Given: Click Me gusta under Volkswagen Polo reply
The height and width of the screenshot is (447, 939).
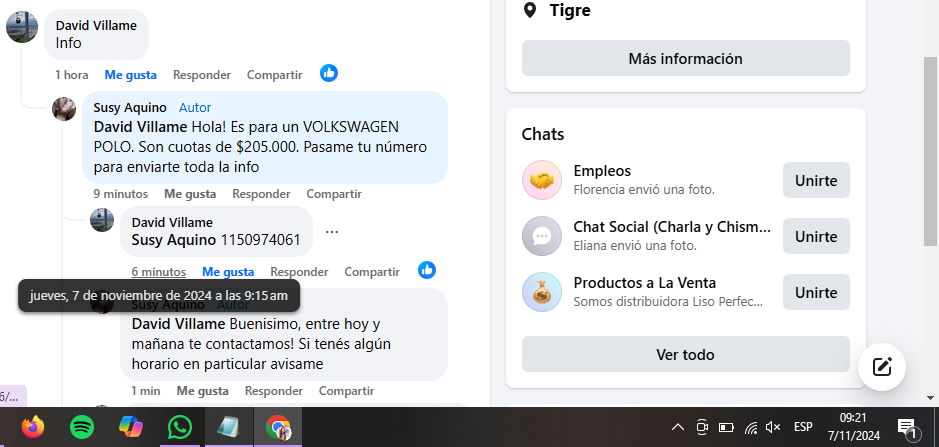Looking at the screenshot, I should pos(190,194).
